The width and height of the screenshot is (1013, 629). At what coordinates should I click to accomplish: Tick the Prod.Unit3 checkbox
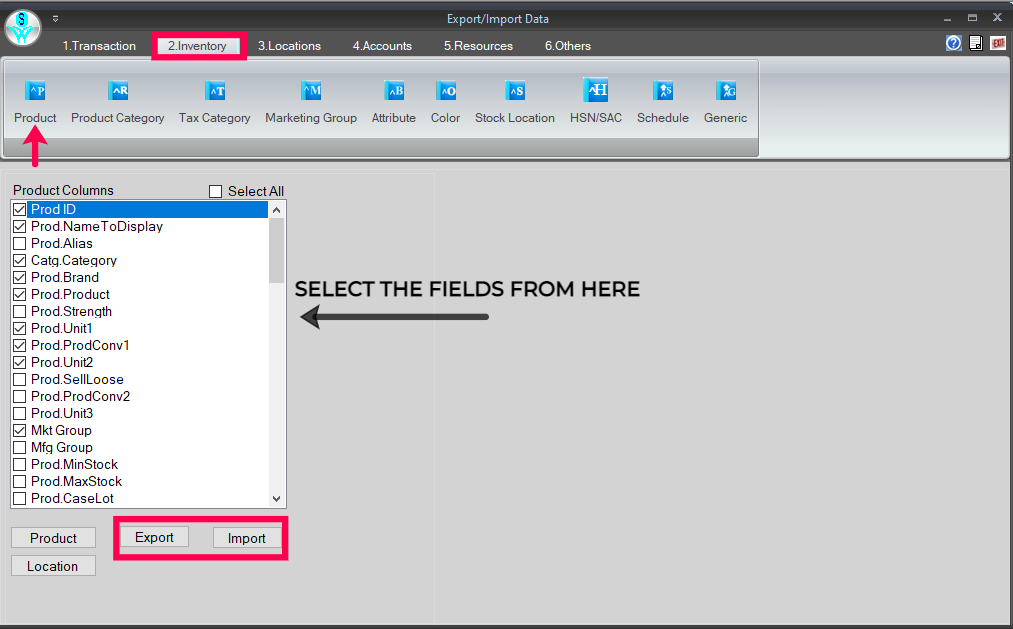point(19,413)
